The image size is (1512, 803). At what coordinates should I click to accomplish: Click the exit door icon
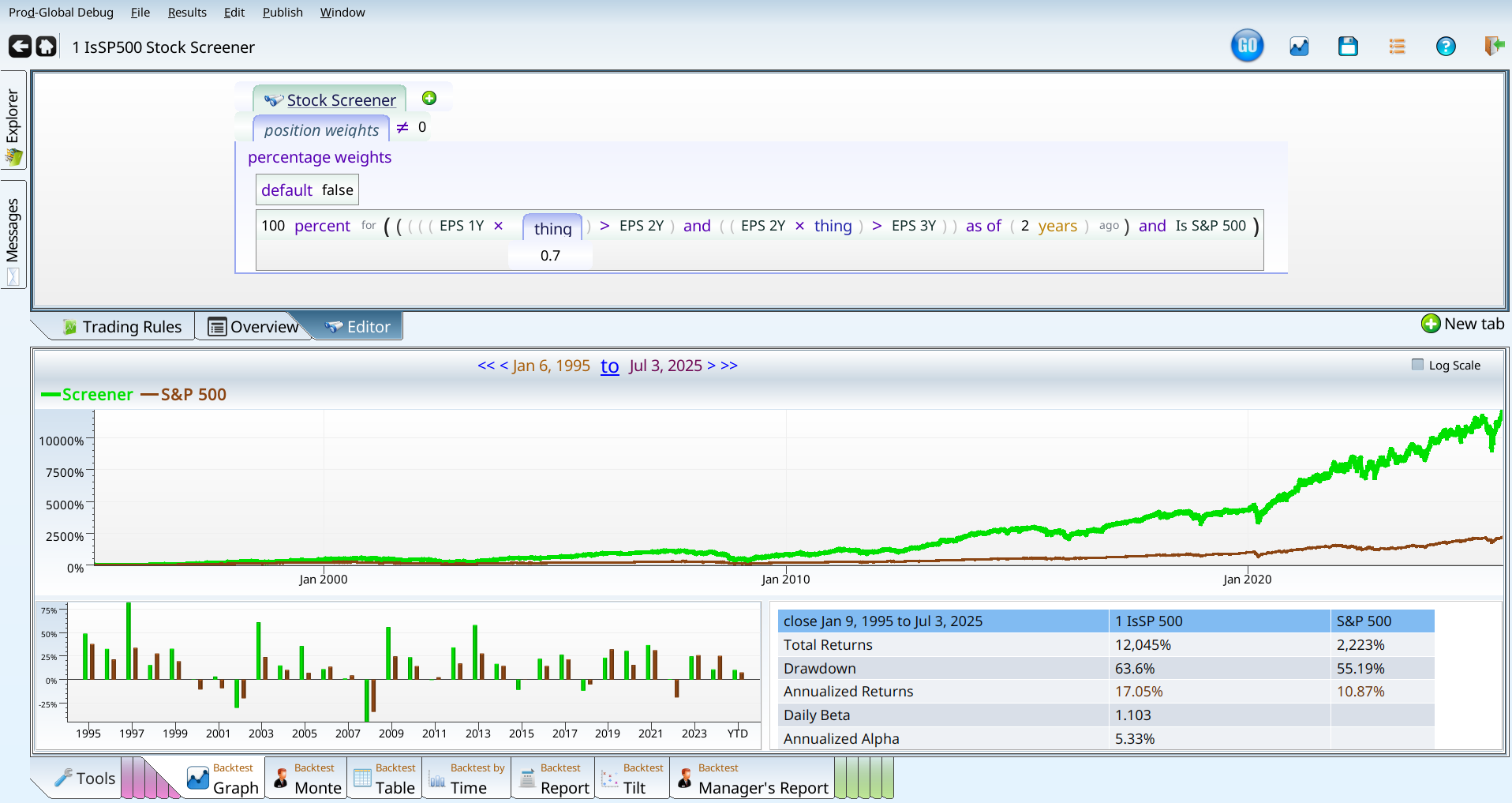click(1494, 46)
